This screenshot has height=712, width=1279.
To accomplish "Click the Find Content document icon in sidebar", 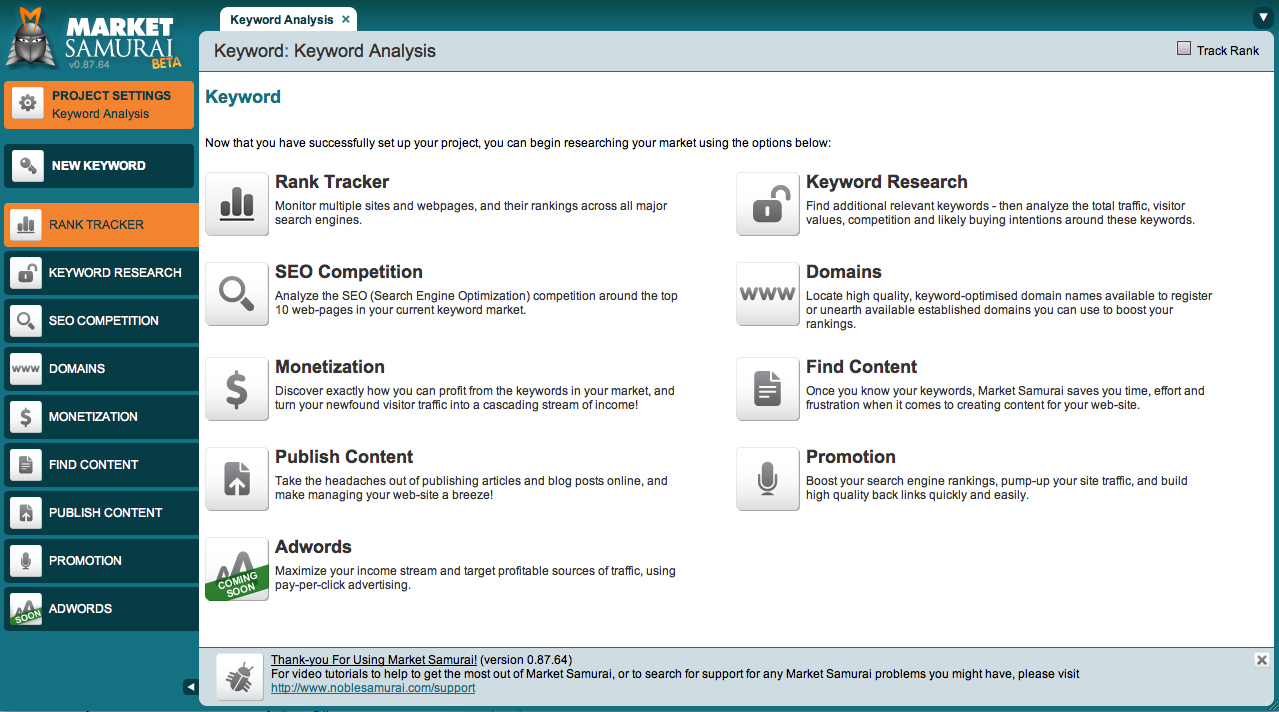I will click(25, 465).
